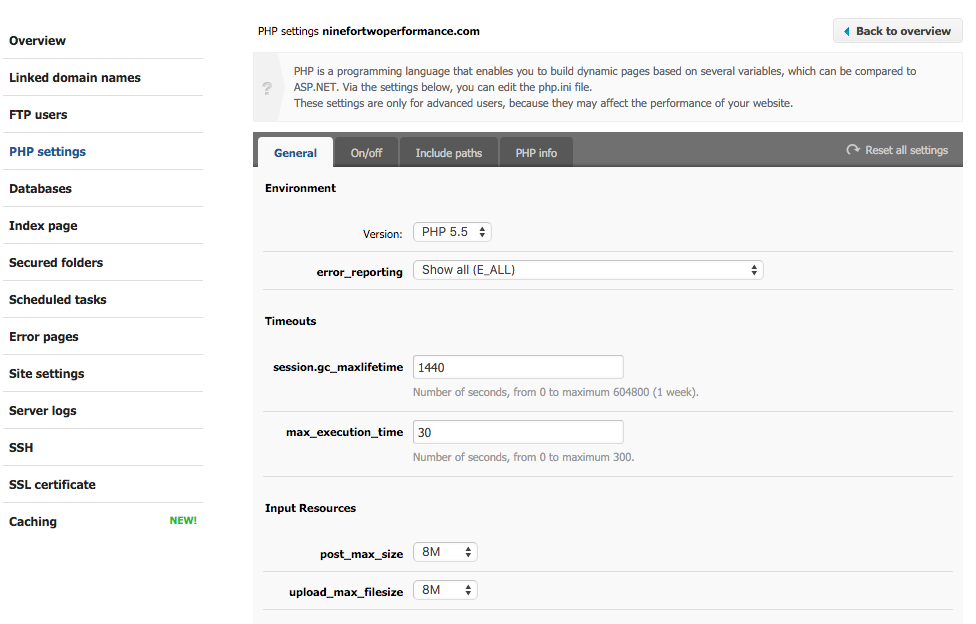Click the upload_max_filesize label
The height and width of the screenshot is (624, 976).
[x=345, y=592]
